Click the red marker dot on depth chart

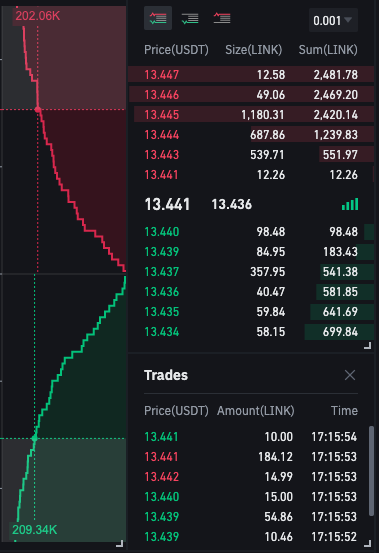point(38,110)
